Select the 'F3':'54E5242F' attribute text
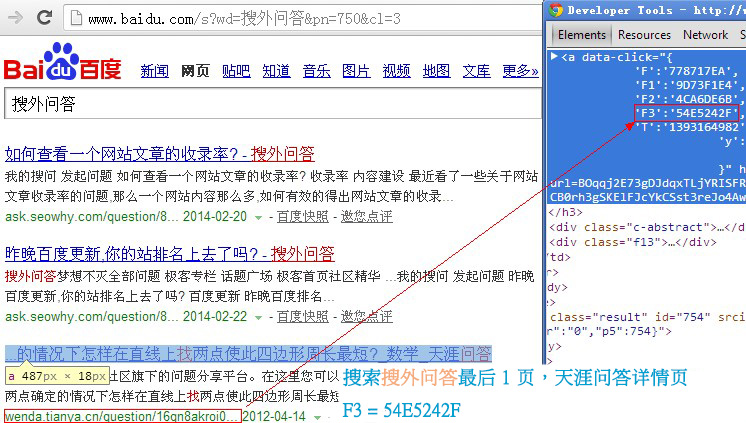Viewport: 746px width, 423px height. [x=687, y=113]
